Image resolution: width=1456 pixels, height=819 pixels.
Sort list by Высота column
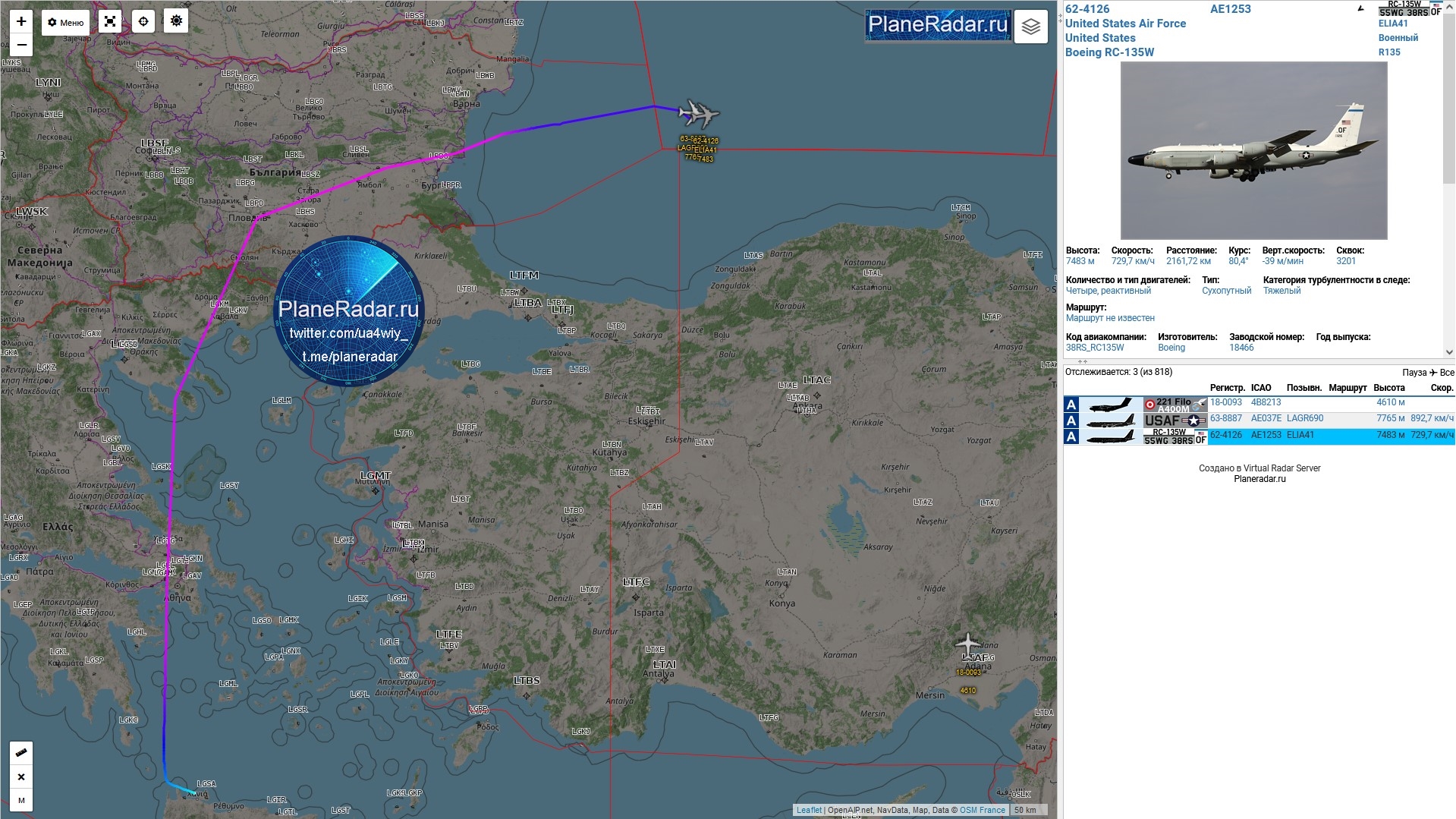tap(1388, 388)
